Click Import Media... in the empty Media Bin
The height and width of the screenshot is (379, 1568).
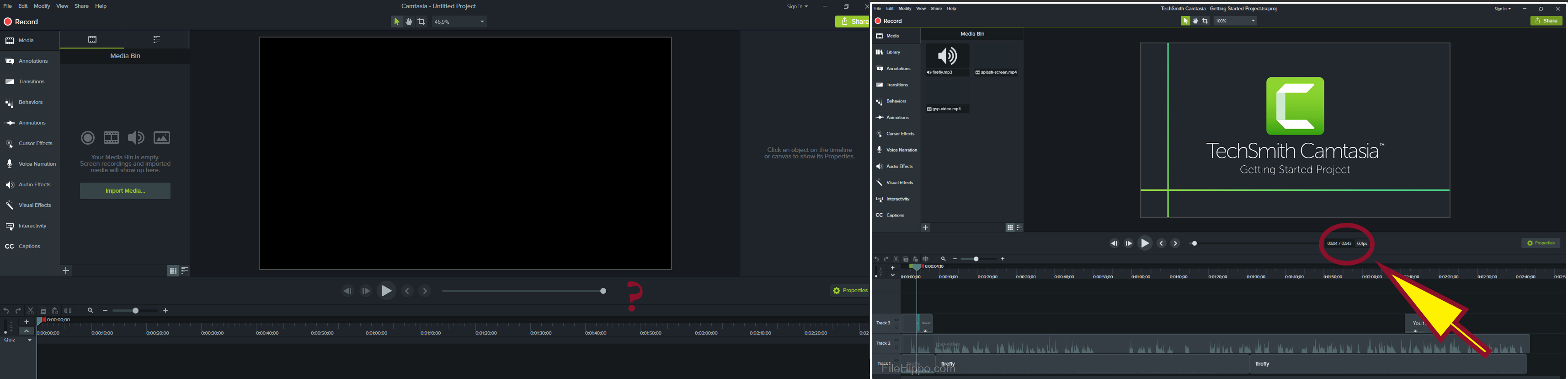click(x=125, y=191)
